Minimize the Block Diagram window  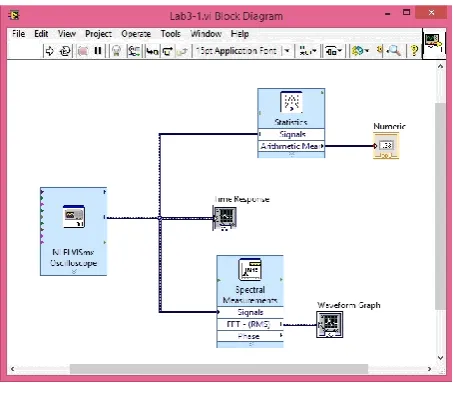388,14
